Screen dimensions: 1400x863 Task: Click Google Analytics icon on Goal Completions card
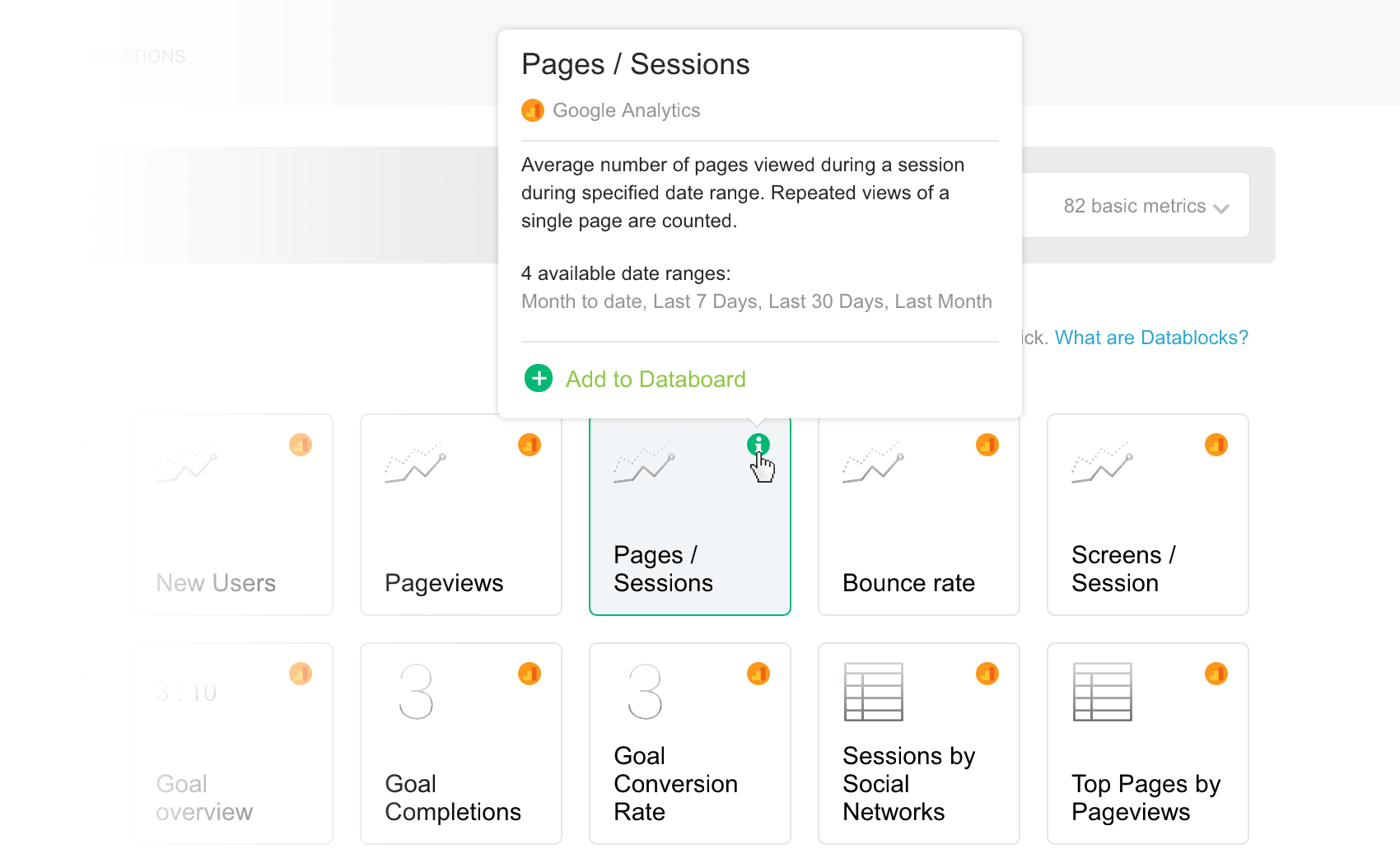529,674
